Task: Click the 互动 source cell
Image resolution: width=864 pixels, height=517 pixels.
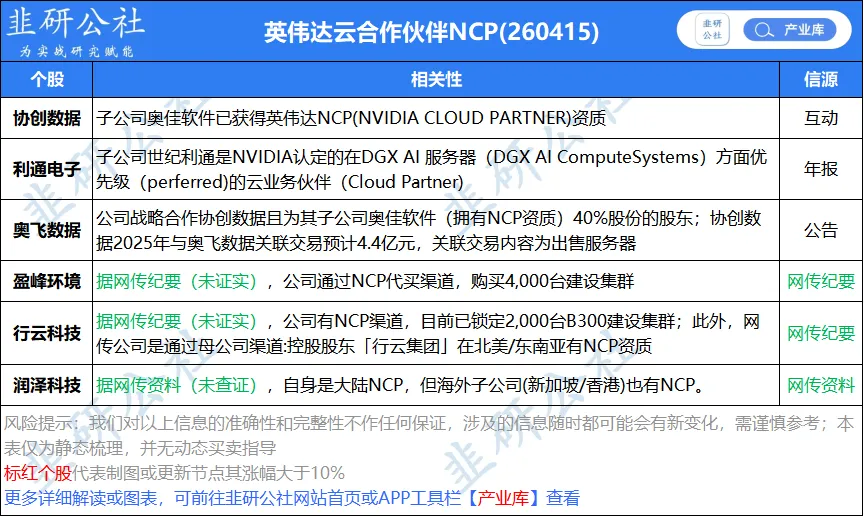Action: 820,118
